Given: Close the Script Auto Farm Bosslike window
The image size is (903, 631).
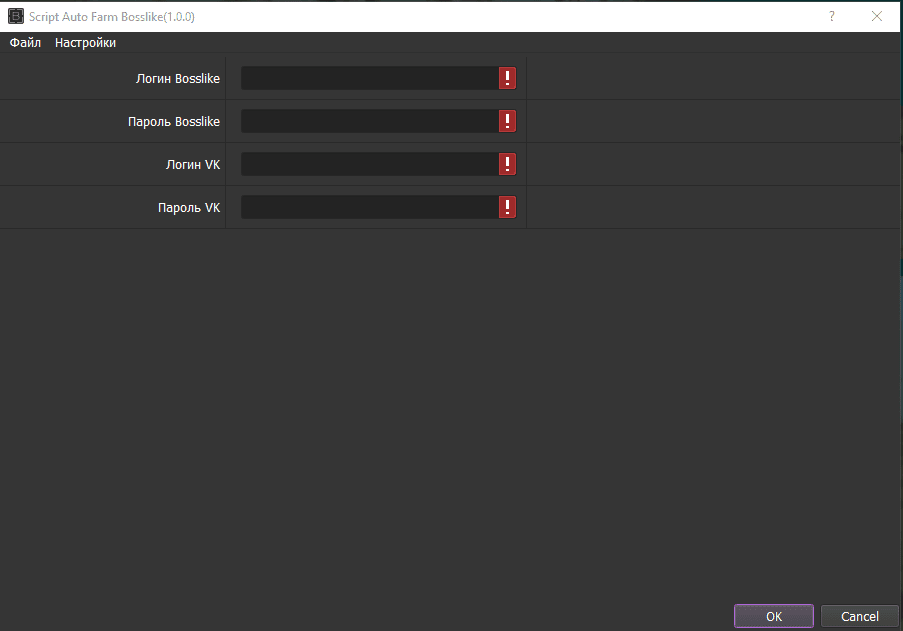Looking at the screenshot, I should (x=876, y=16).
